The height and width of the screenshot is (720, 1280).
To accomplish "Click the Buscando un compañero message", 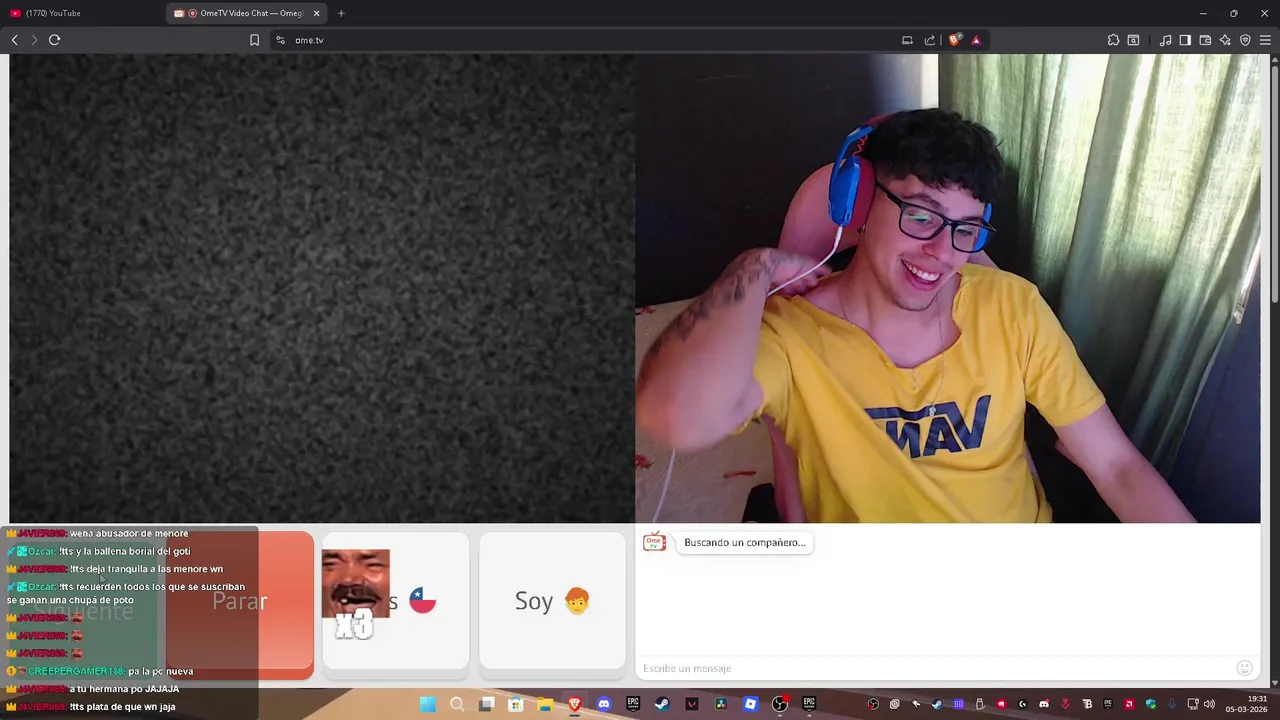I will click(745, 542).
